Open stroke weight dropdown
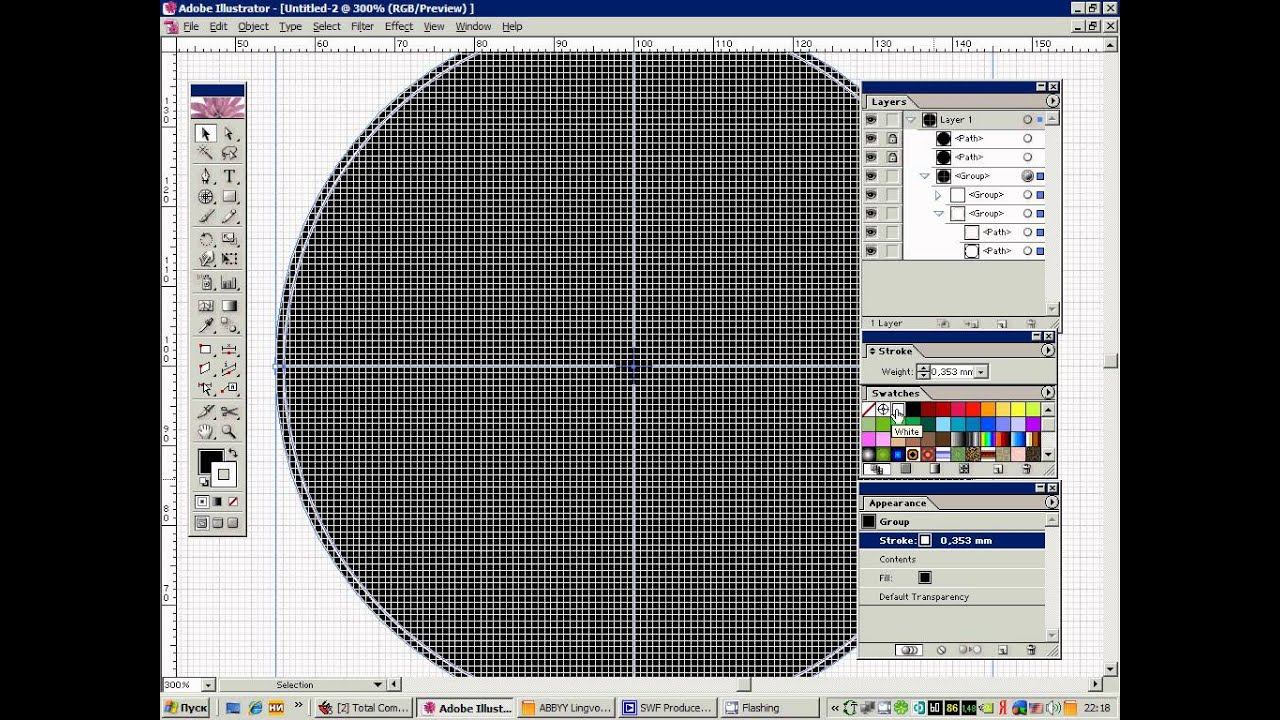Screen dimensions: 1280x720 pyautogui.click(x=981, y=372)
